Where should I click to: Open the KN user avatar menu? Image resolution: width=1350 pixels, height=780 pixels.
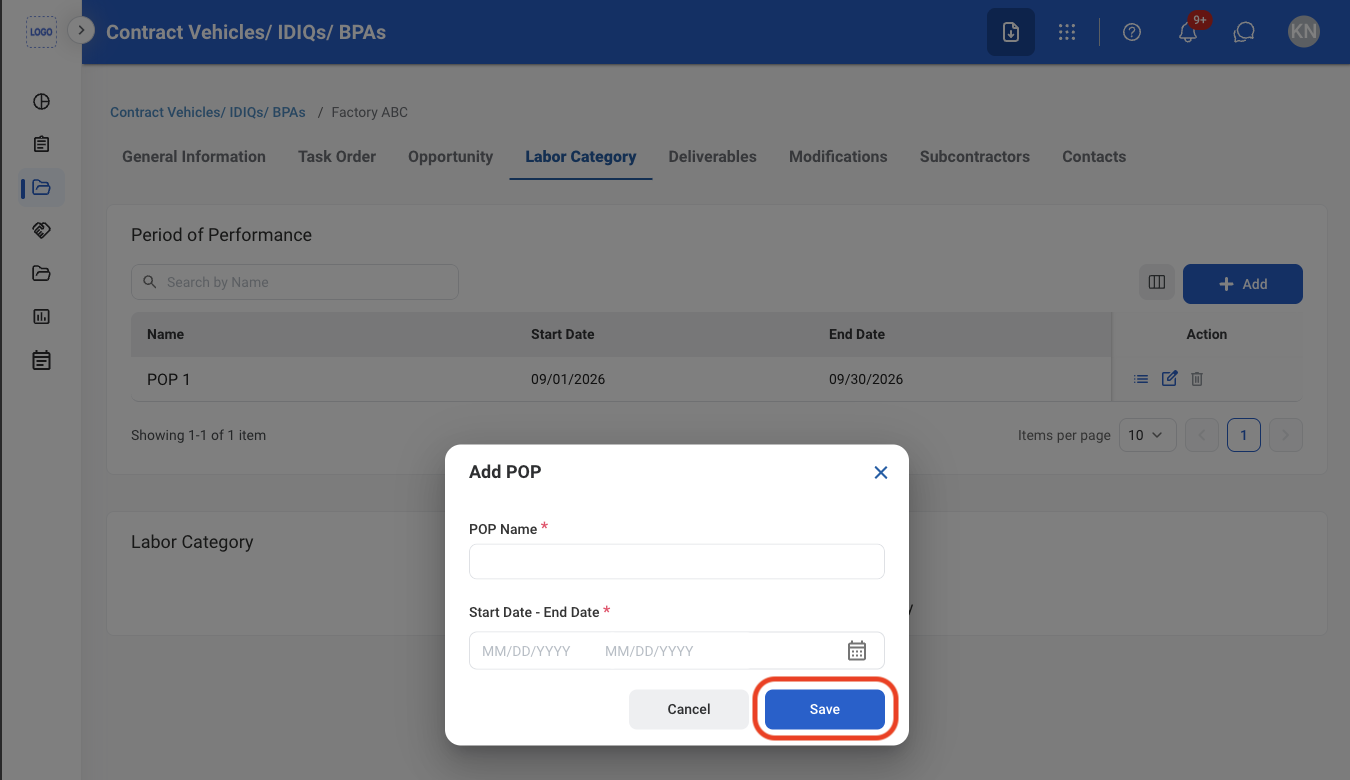coord(1304,32)
